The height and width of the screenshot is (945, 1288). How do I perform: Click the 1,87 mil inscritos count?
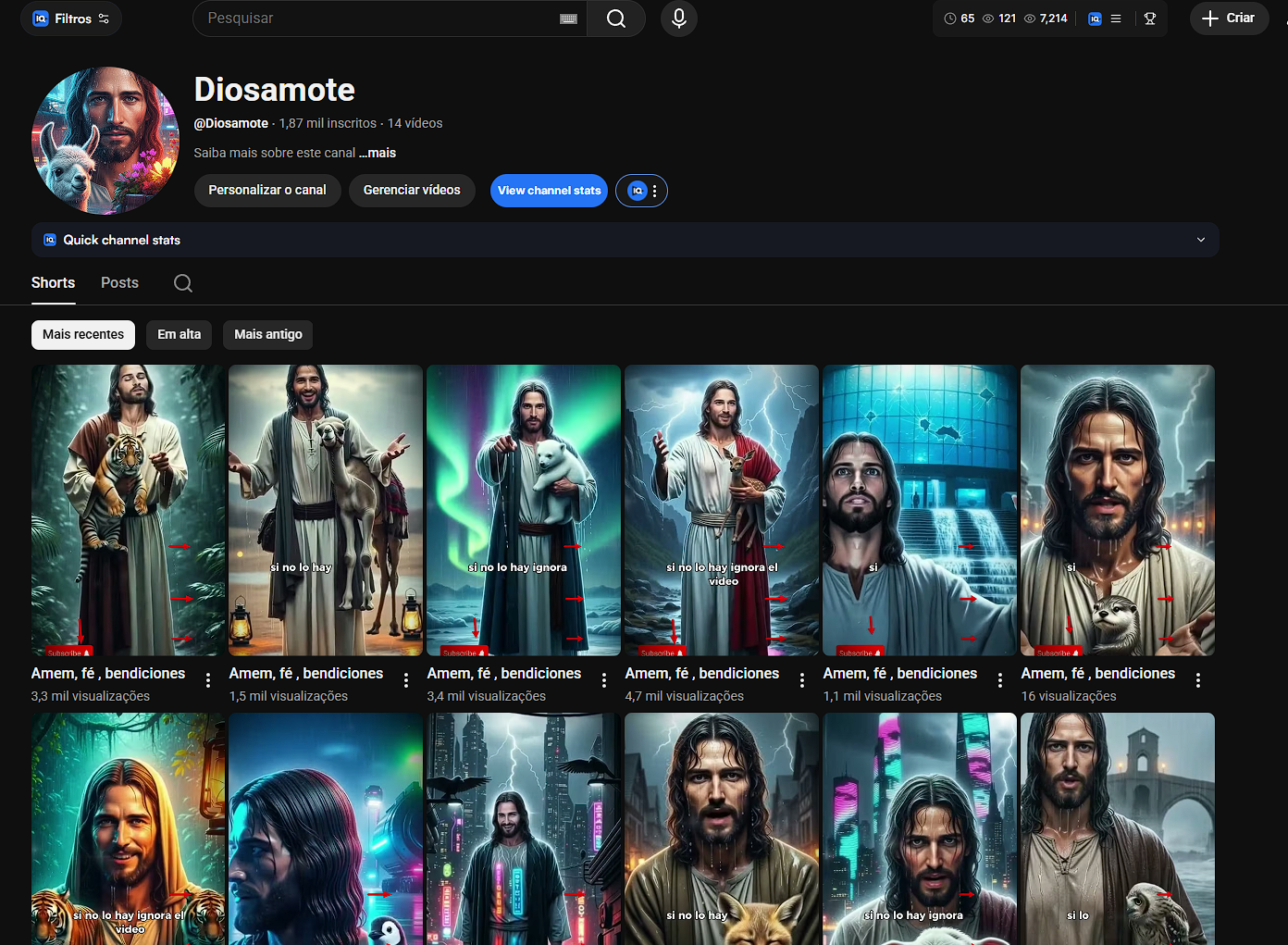(x=328, y=123)
